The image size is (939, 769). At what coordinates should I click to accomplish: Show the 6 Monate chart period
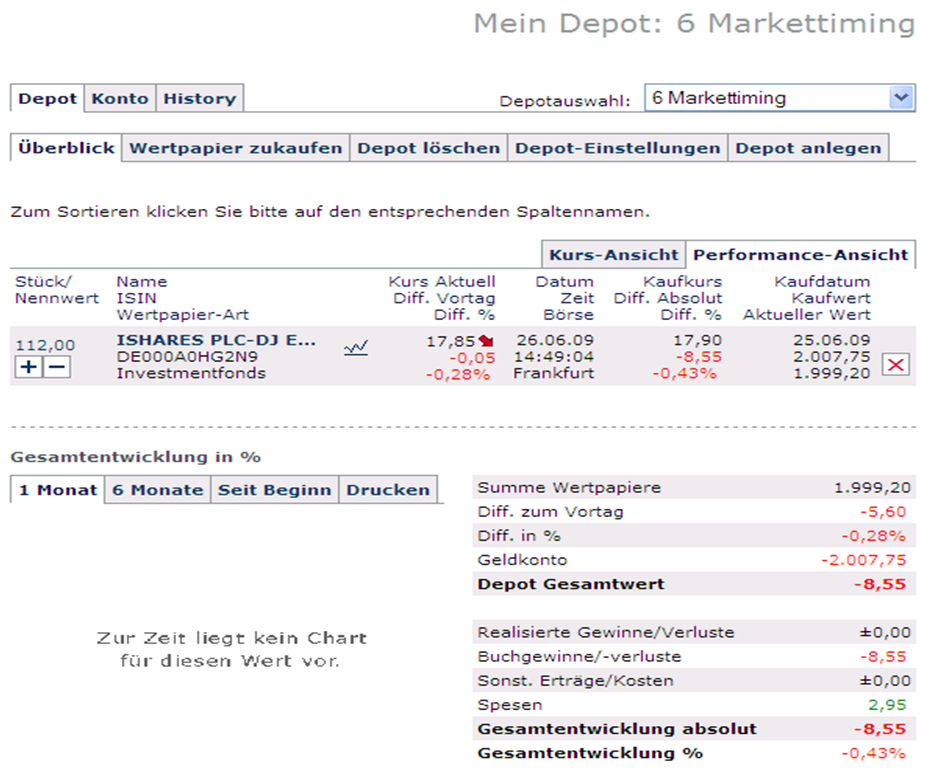coord(157,490)
